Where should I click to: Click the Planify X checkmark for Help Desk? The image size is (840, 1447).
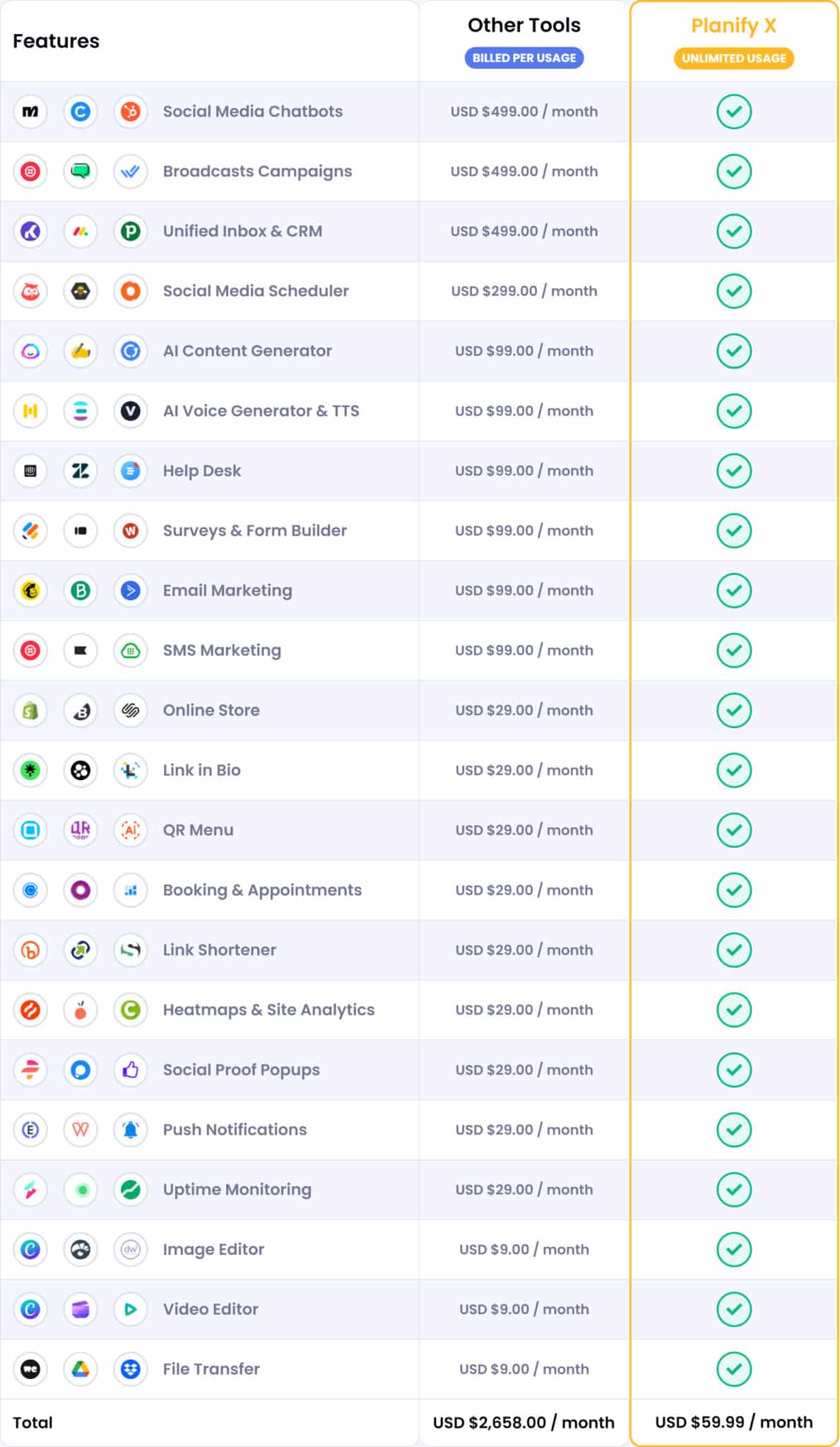point(734,471)
